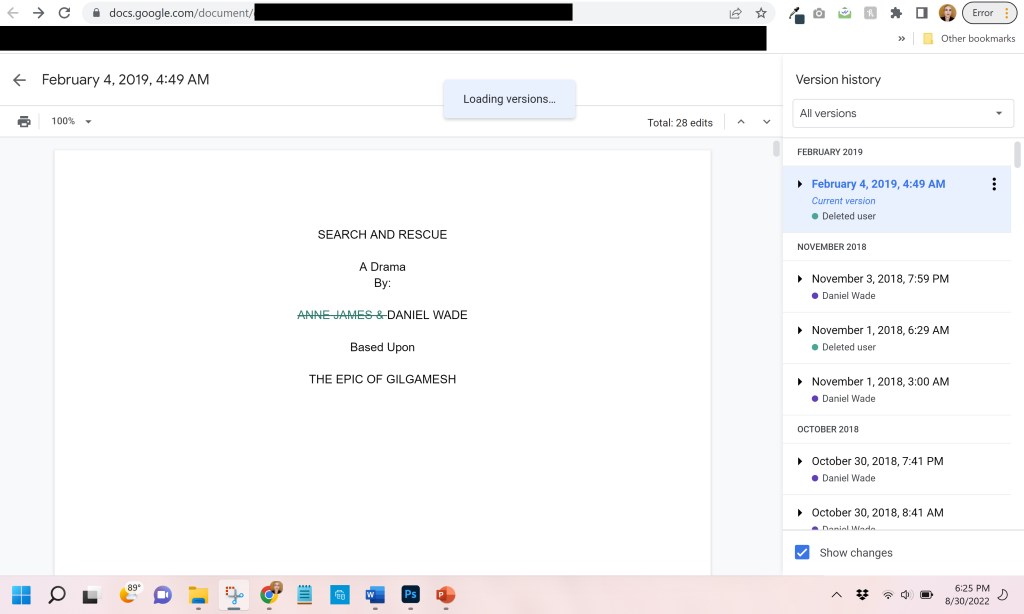
Task: Open the All versions filter dropdown
Action: tap(902, 114)
